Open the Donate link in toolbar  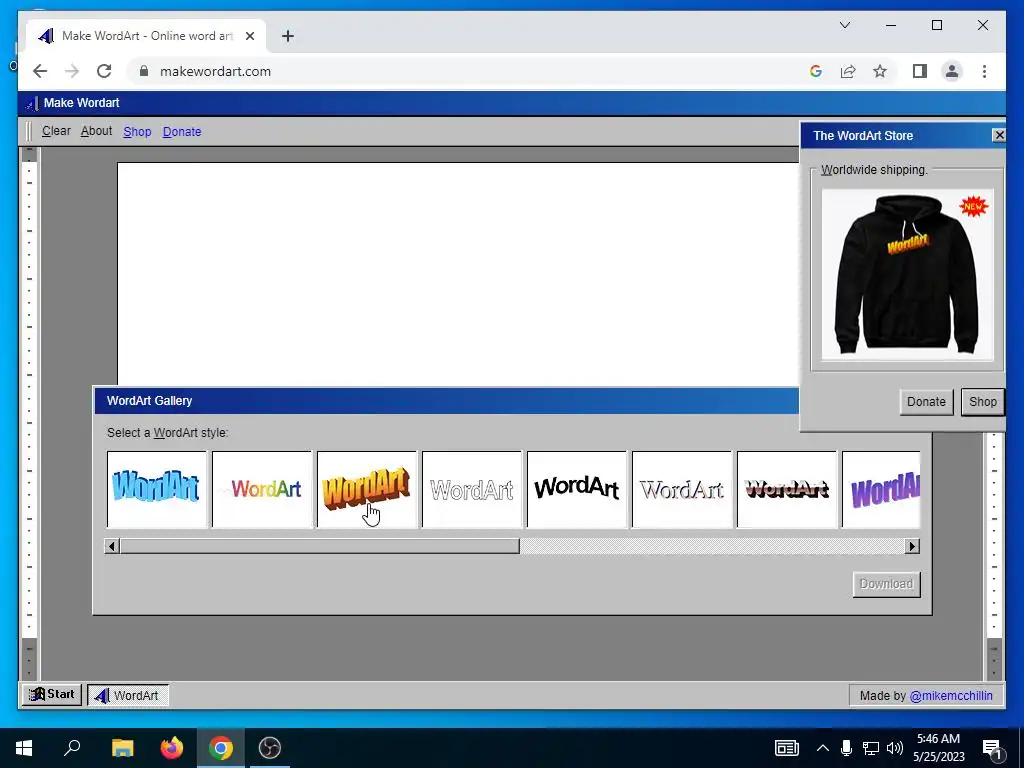click(182, 132)
